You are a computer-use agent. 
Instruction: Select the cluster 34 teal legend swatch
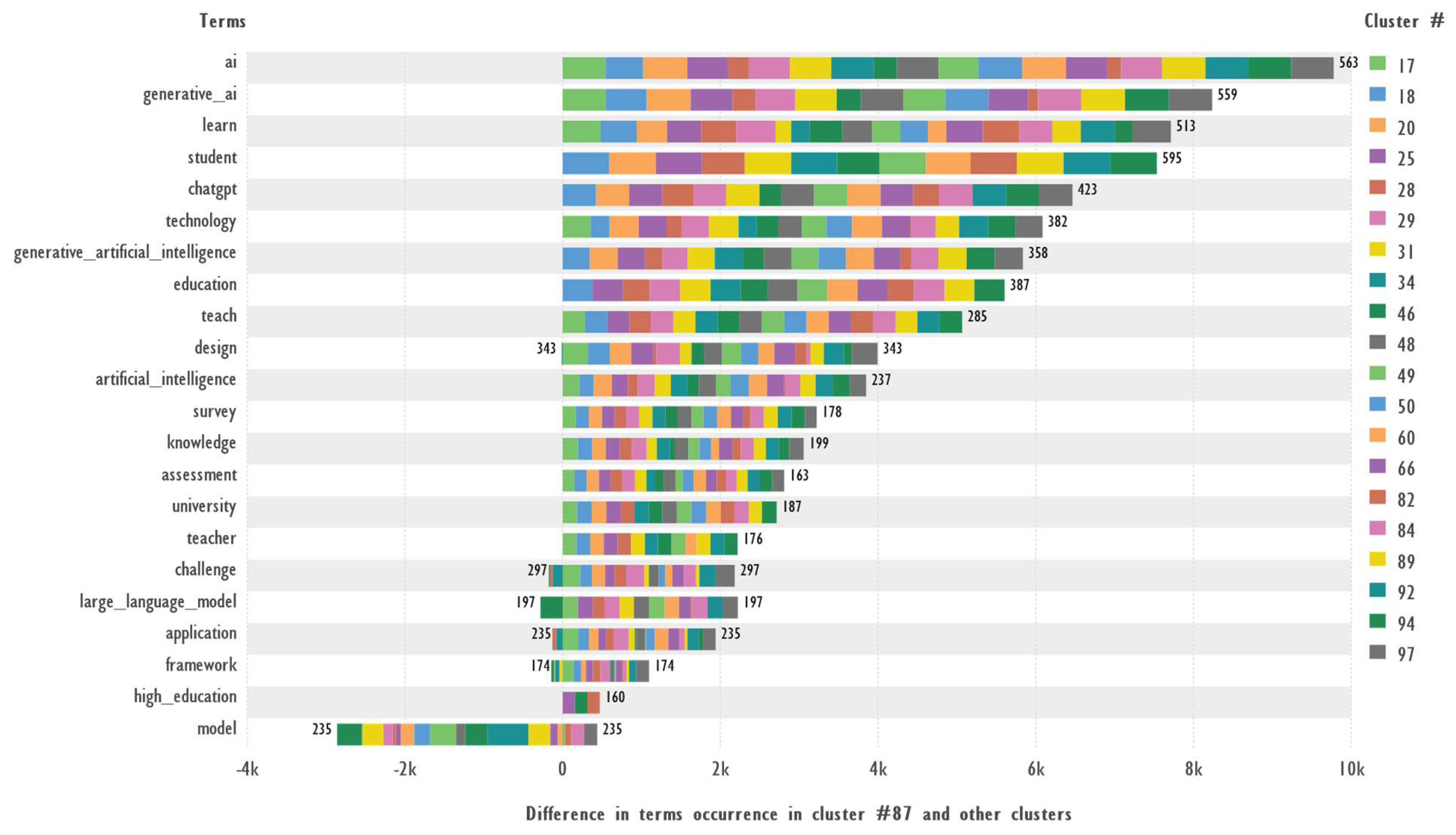[x=1377, y=280]
